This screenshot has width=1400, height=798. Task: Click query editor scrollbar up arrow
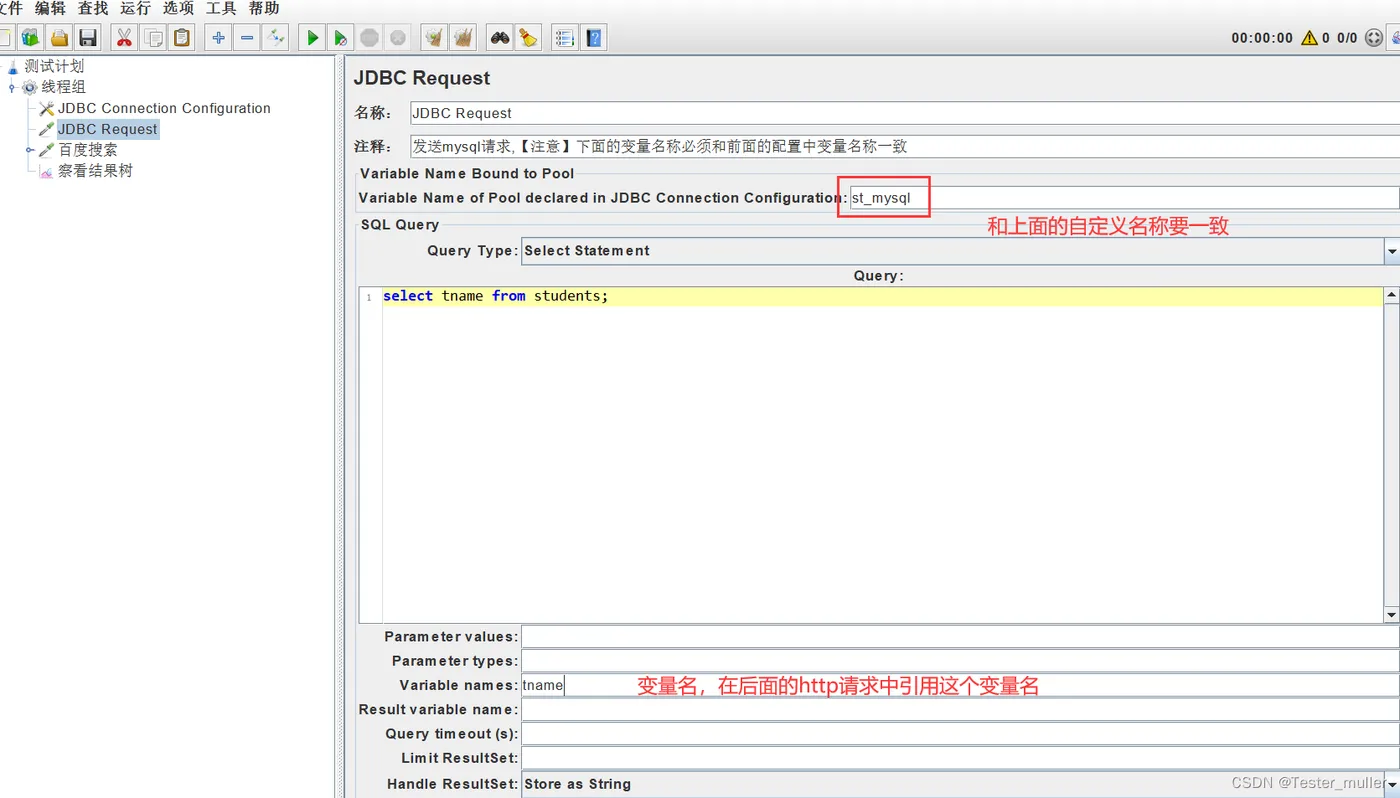pyautogui.click(x=1391, y=295)
